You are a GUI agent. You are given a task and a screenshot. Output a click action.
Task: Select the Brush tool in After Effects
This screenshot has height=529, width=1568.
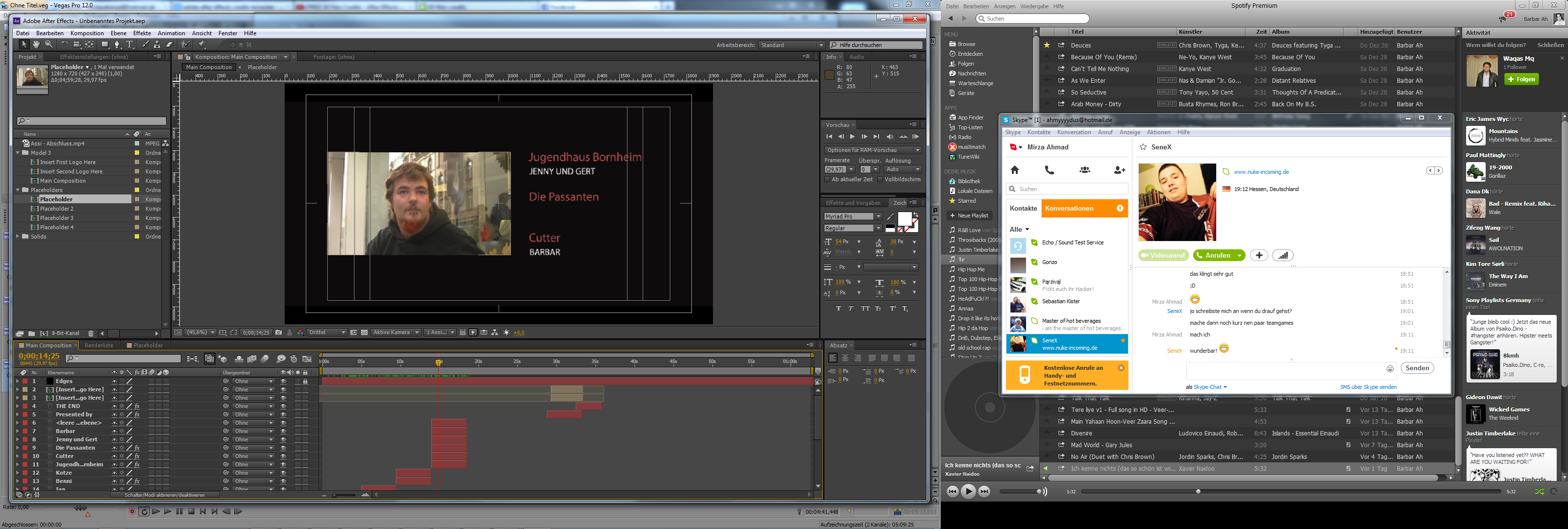pyautogui.click(x=145, y=45)
